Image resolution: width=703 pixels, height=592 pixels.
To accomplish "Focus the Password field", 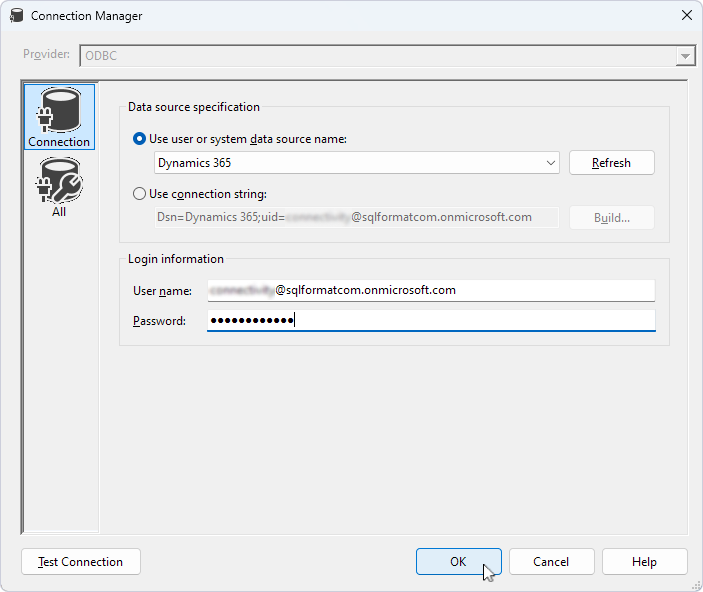I will coord(431,321).
